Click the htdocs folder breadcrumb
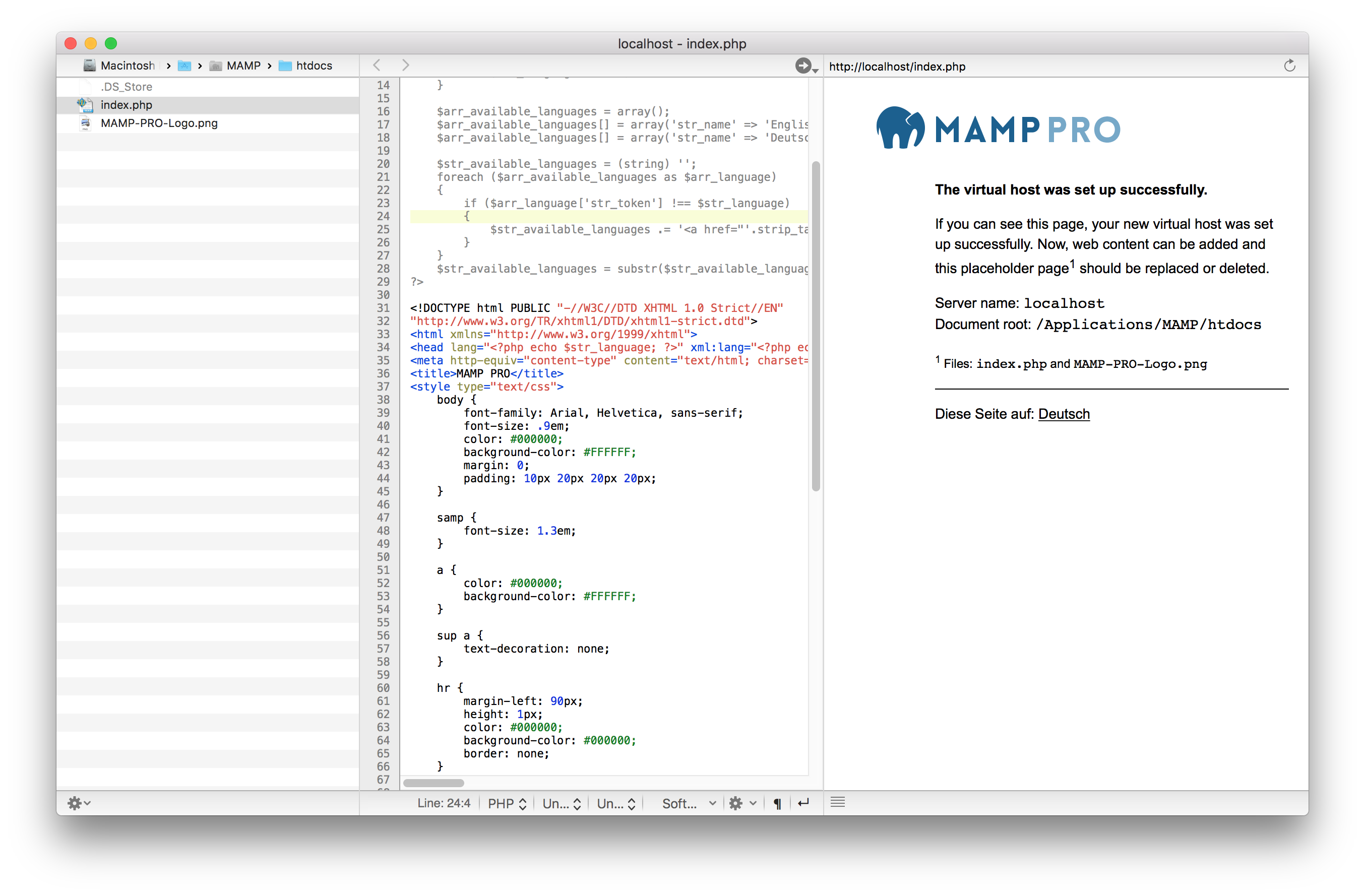The width and height of the screenshot is (1365, 896). [305, 66]
